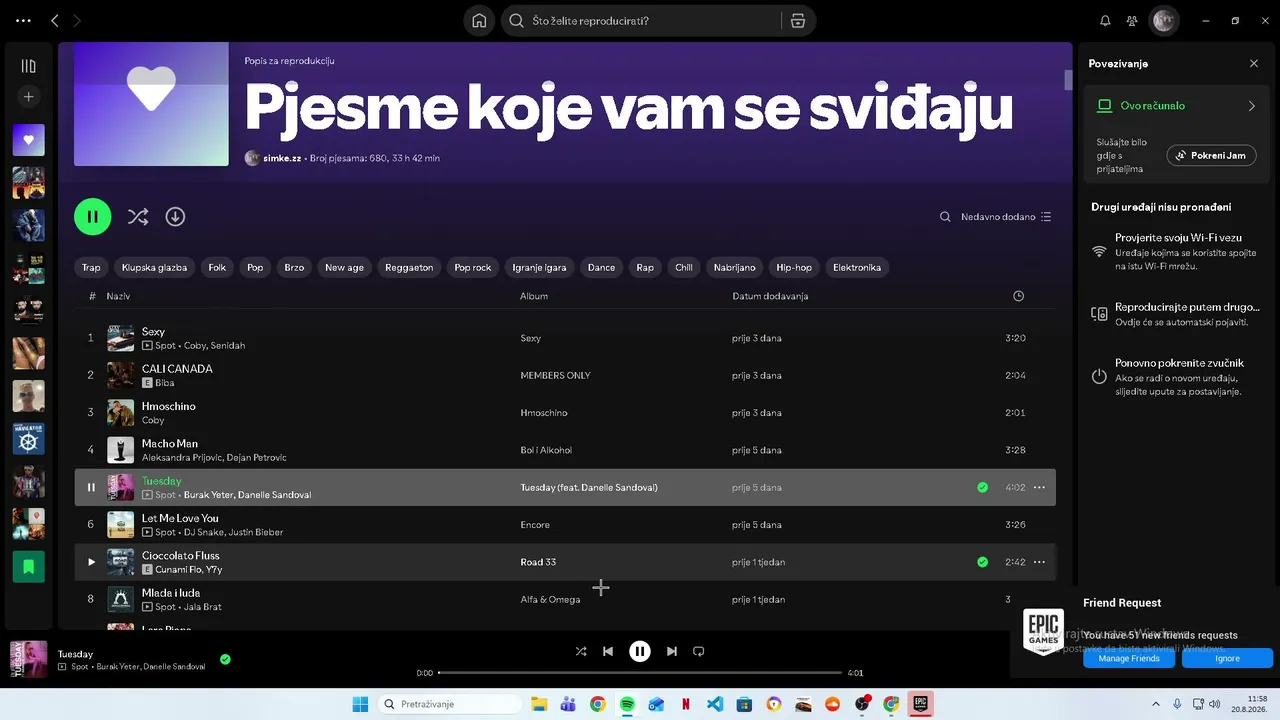Image resolution: width=1280 pixels, height=720 pixels.
Task: Open simke.zz profile link
Action: tap(282, 158)
